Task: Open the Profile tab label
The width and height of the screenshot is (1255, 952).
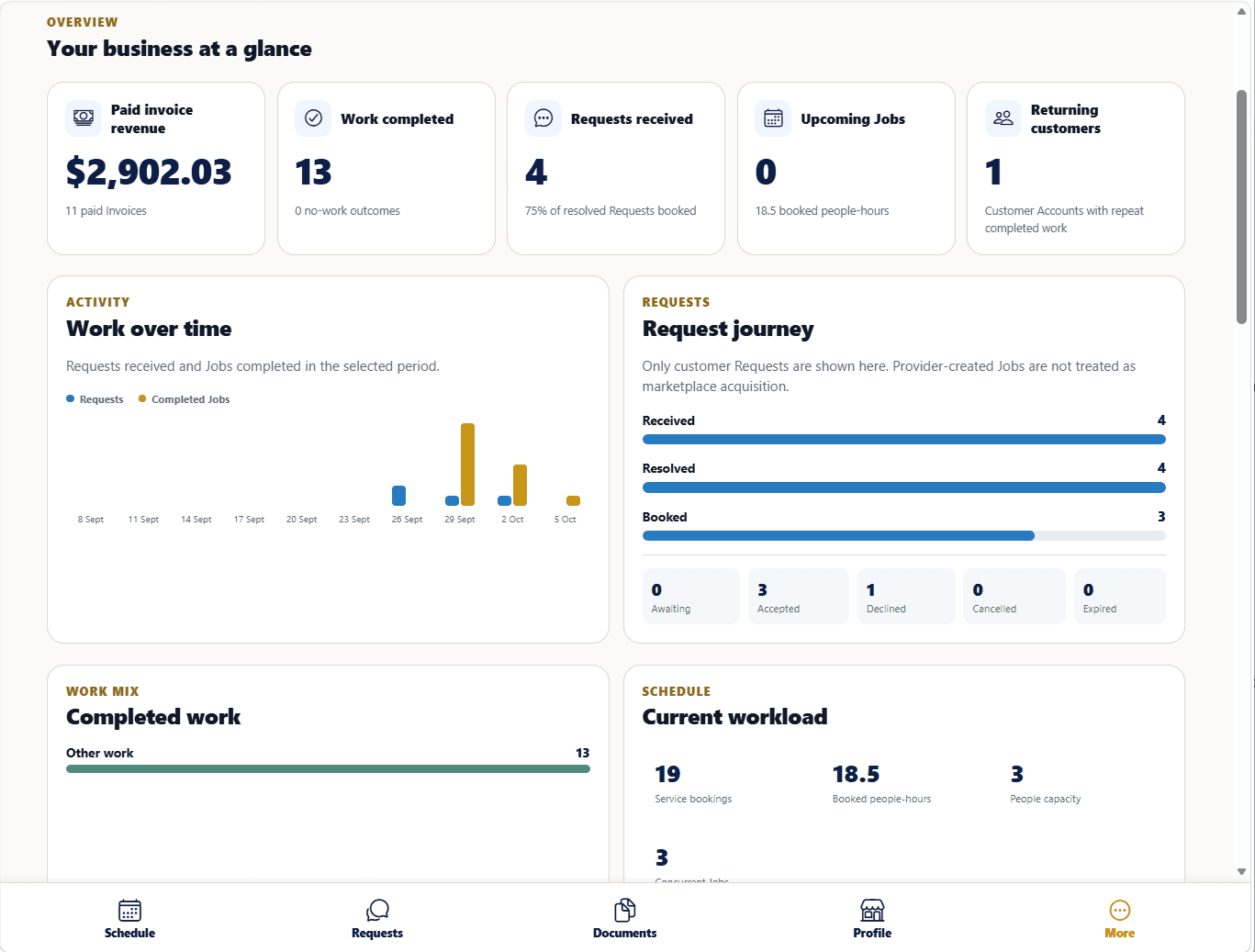Action: 872,933
